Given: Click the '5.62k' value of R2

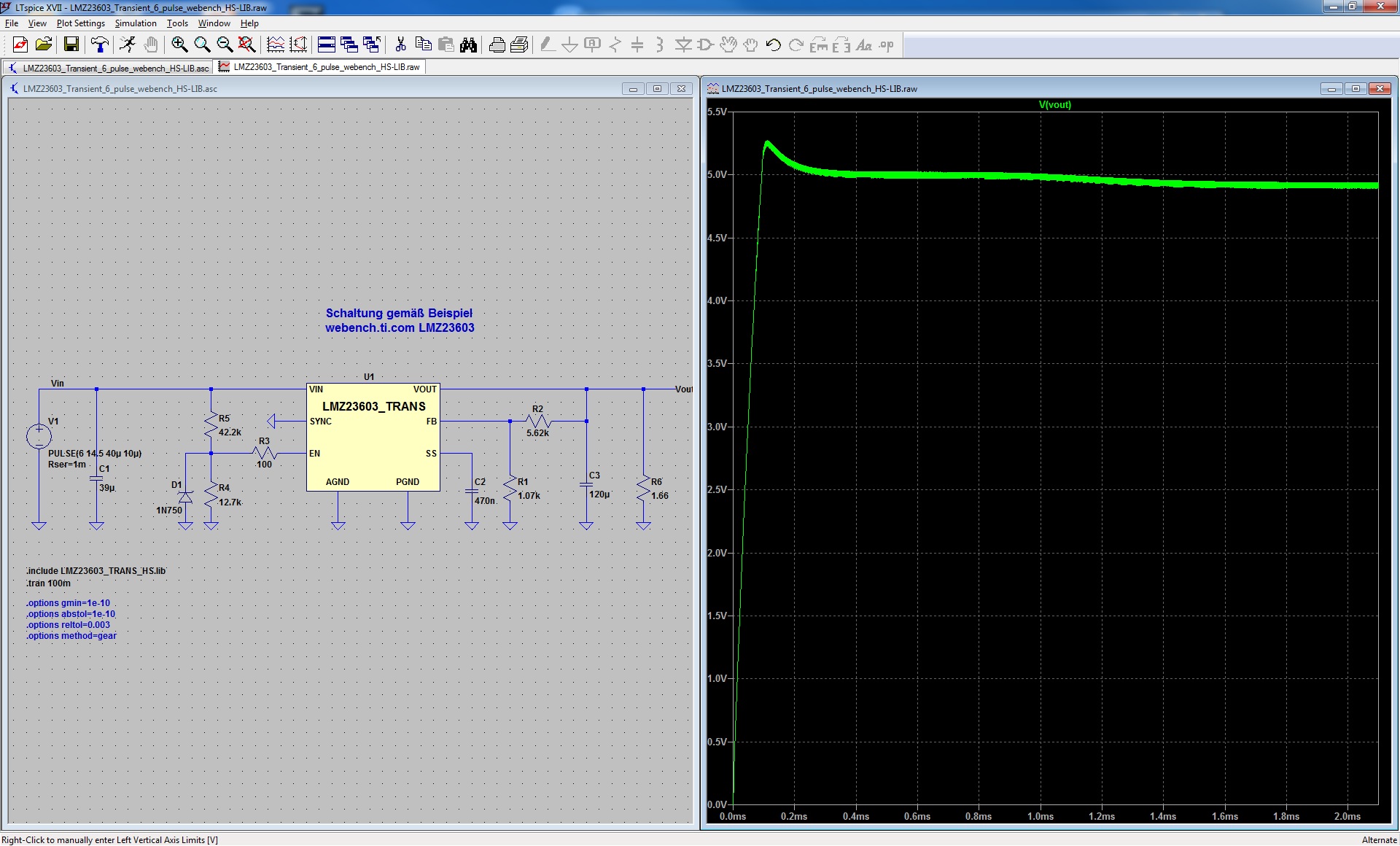Looking at the screenshot, I should click(x=537, y=433).
